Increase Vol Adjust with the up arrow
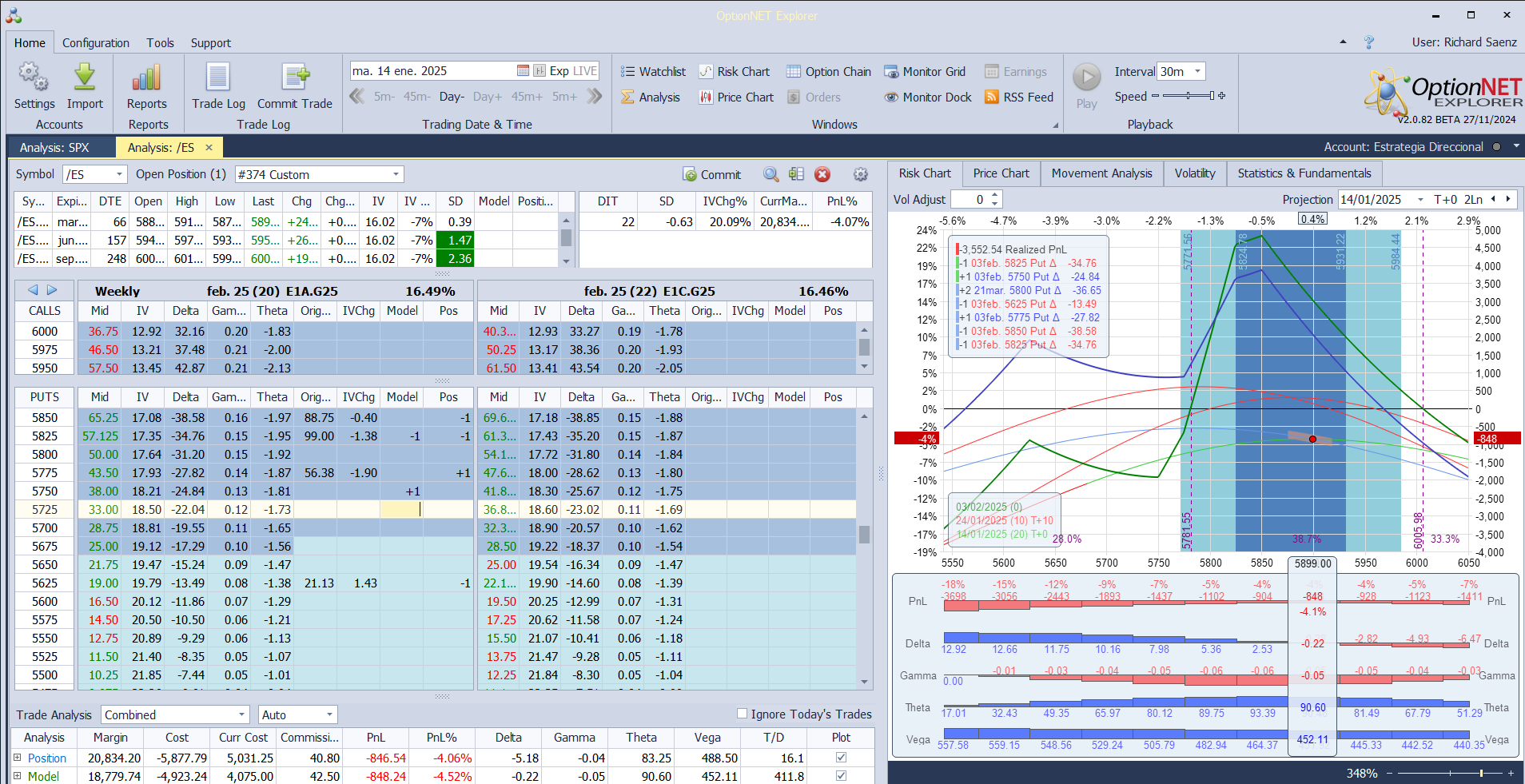1525x784 pixels. [x=994, y=195]
